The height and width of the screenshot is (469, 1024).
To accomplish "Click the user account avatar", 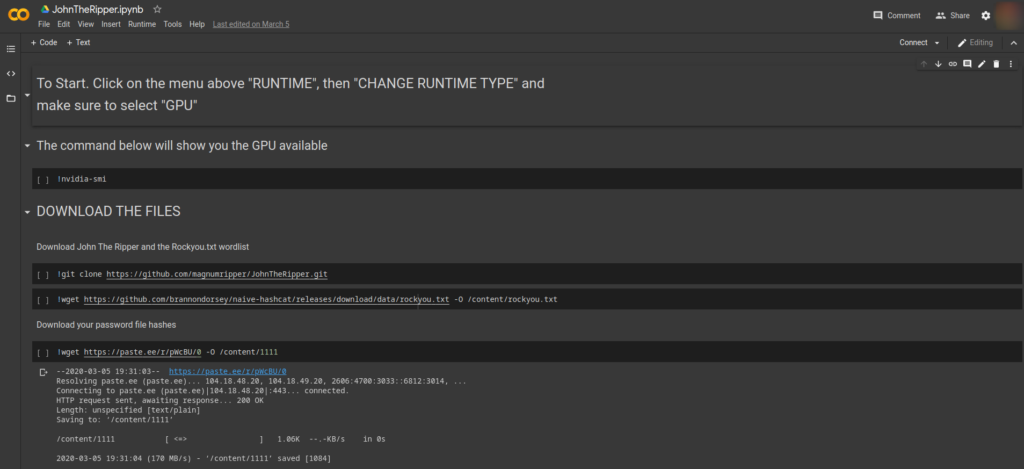I will [1008, 15].
